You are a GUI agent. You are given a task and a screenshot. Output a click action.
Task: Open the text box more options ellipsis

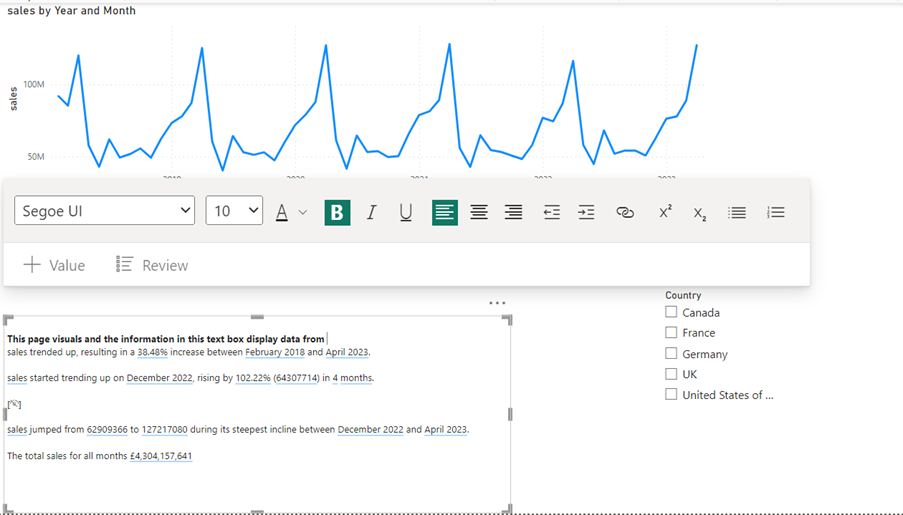pos(497,302)
